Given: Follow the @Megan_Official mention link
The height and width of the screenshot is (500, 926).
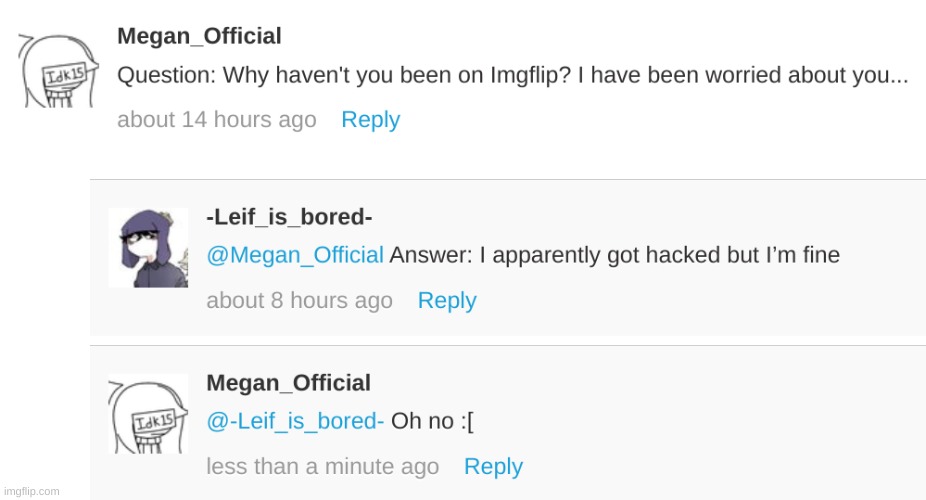Looking at the screenshot, I should (x=295, y=255).
